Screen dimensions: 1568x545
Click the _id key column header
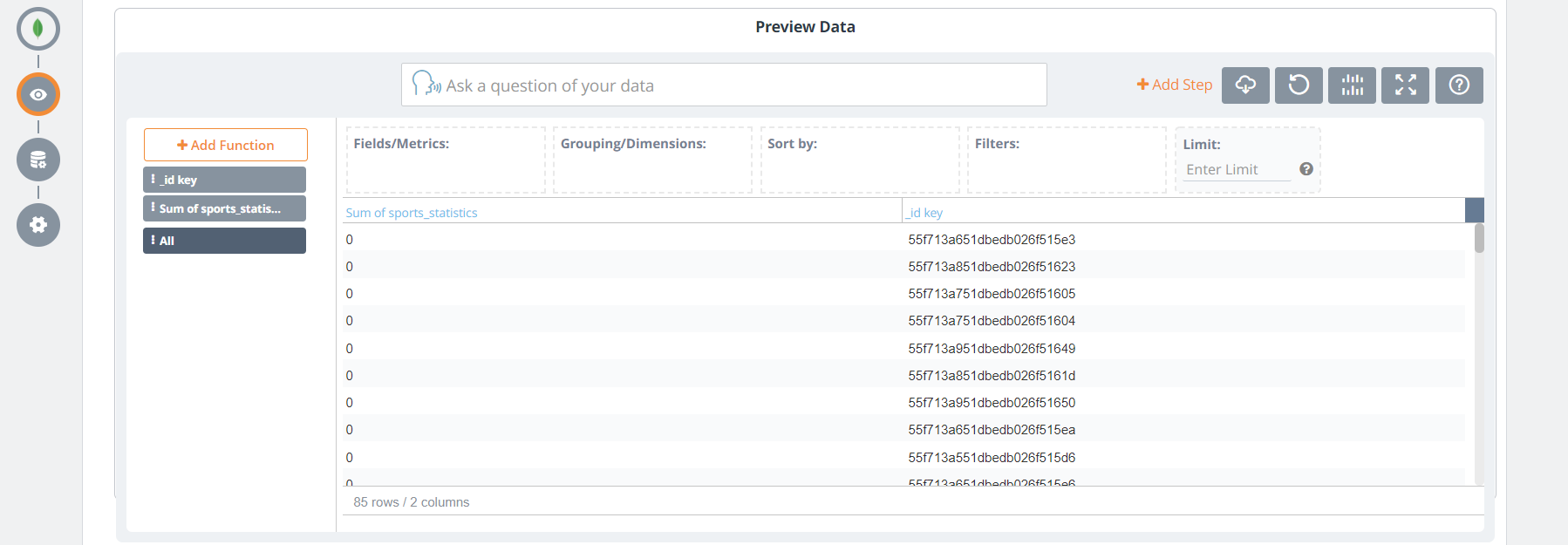(x=924, y=213)
